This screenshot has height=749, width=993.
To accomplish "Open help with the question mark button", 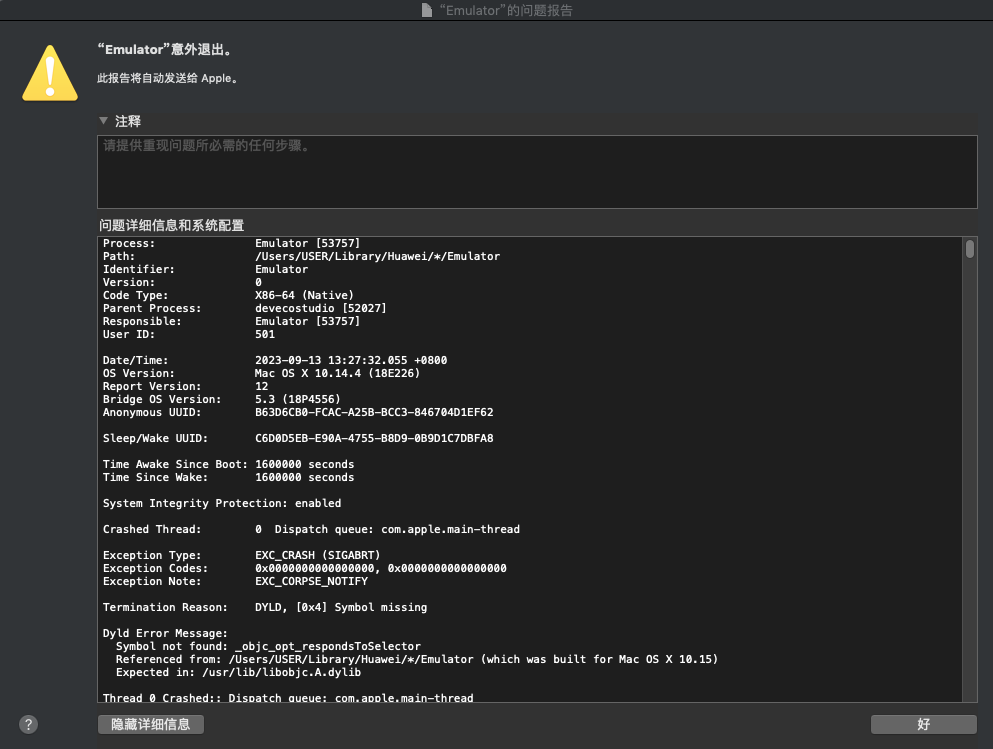I will click(x=29, y=725).
